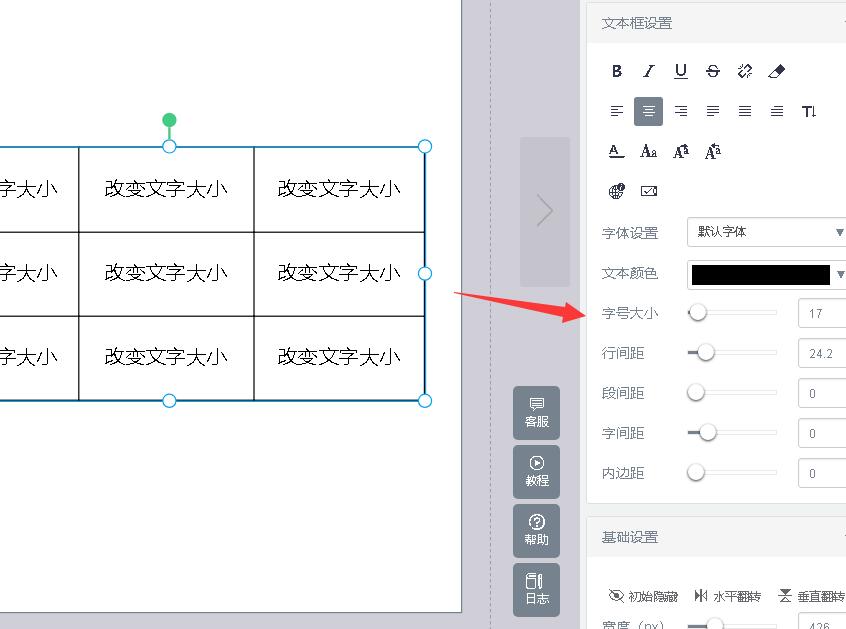The height and width of the screenshot is (629, 846).
Task: Open 教程 tutorial button
Action: (x=536, y=471)
